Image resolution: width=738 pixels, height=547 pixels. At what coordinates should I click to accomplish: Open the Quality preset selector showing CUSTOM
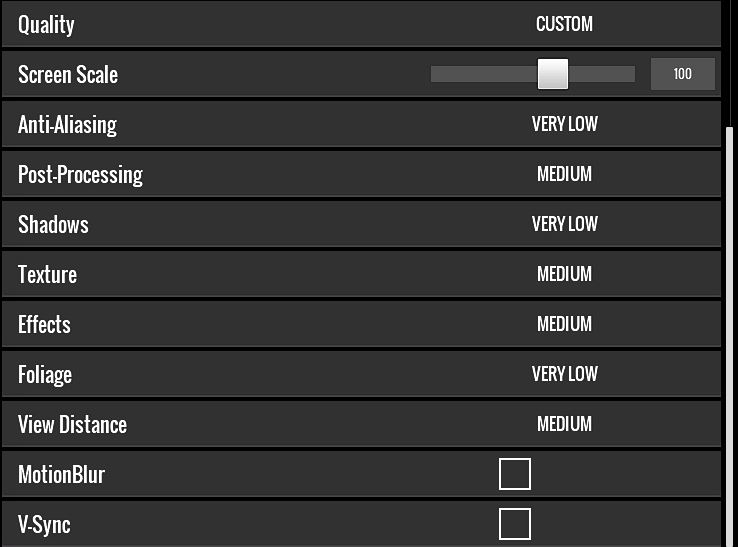564,24
